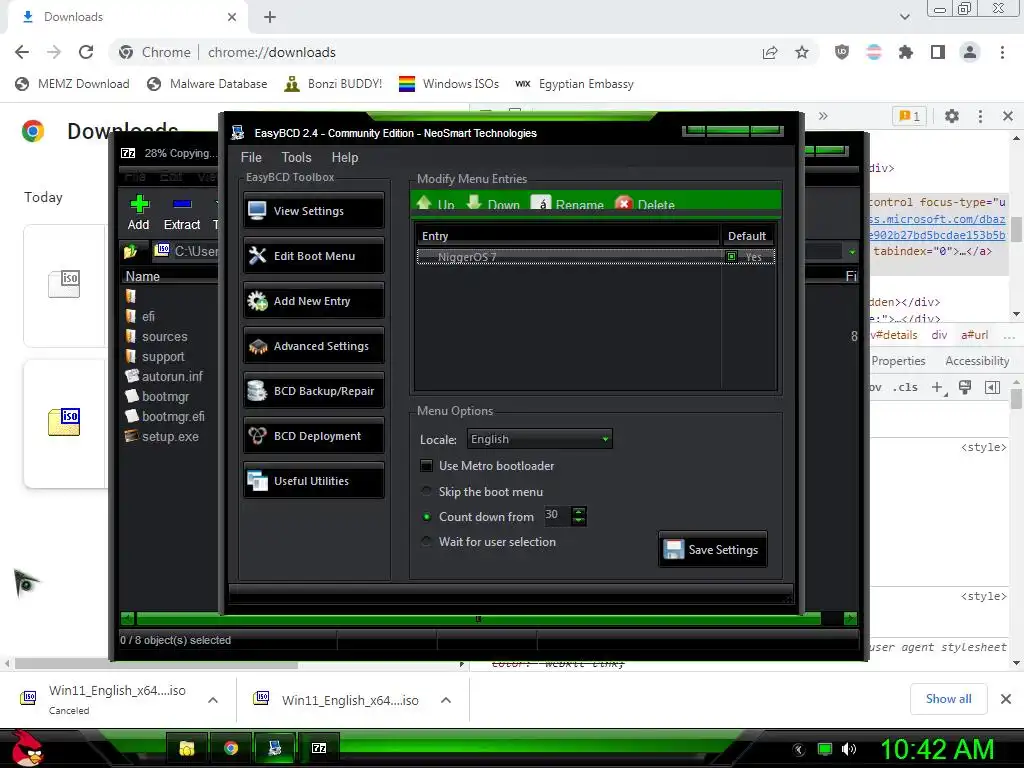1024x768 pixels.
Task: Open the Locale dropdown set to English
Action: click(x=539, y=439)
